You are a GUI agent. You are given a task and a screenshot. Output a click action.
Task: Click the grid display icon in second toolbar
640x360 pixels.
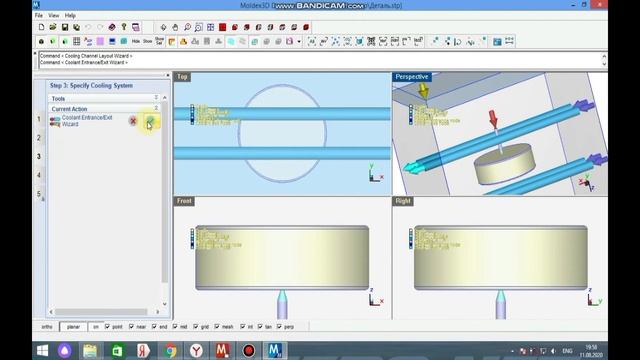(x=76, y=41)
